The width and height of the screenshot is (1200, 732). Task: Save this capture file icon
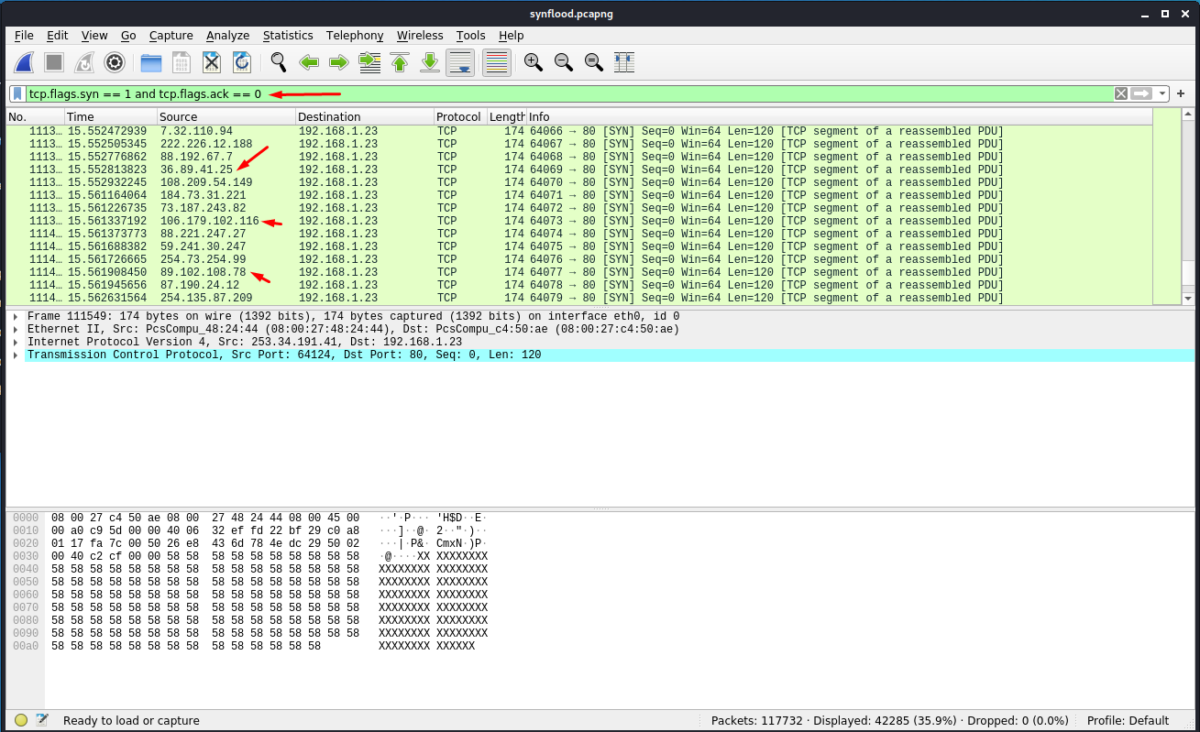point(181,62)
